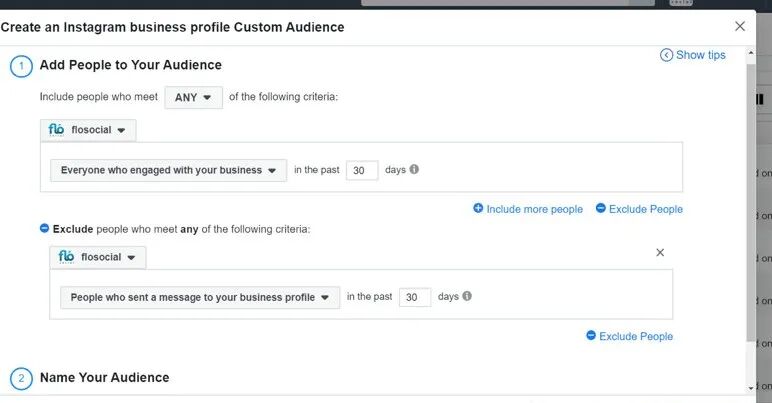
Task: Click step 1 circle number icon
Action: [x=21, y=66]
